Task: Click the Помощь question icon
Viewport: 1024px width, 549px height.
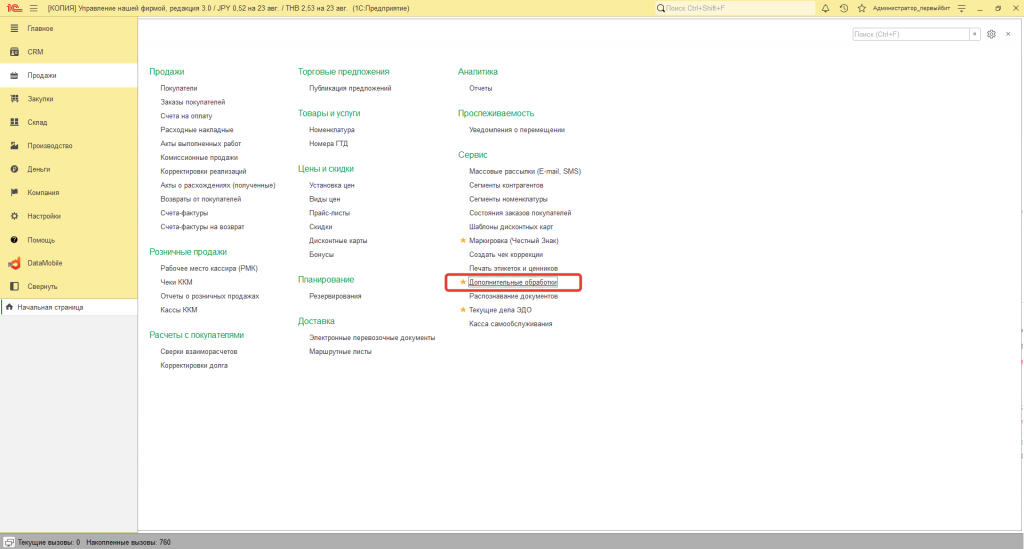Action: (x=14, y=240)
